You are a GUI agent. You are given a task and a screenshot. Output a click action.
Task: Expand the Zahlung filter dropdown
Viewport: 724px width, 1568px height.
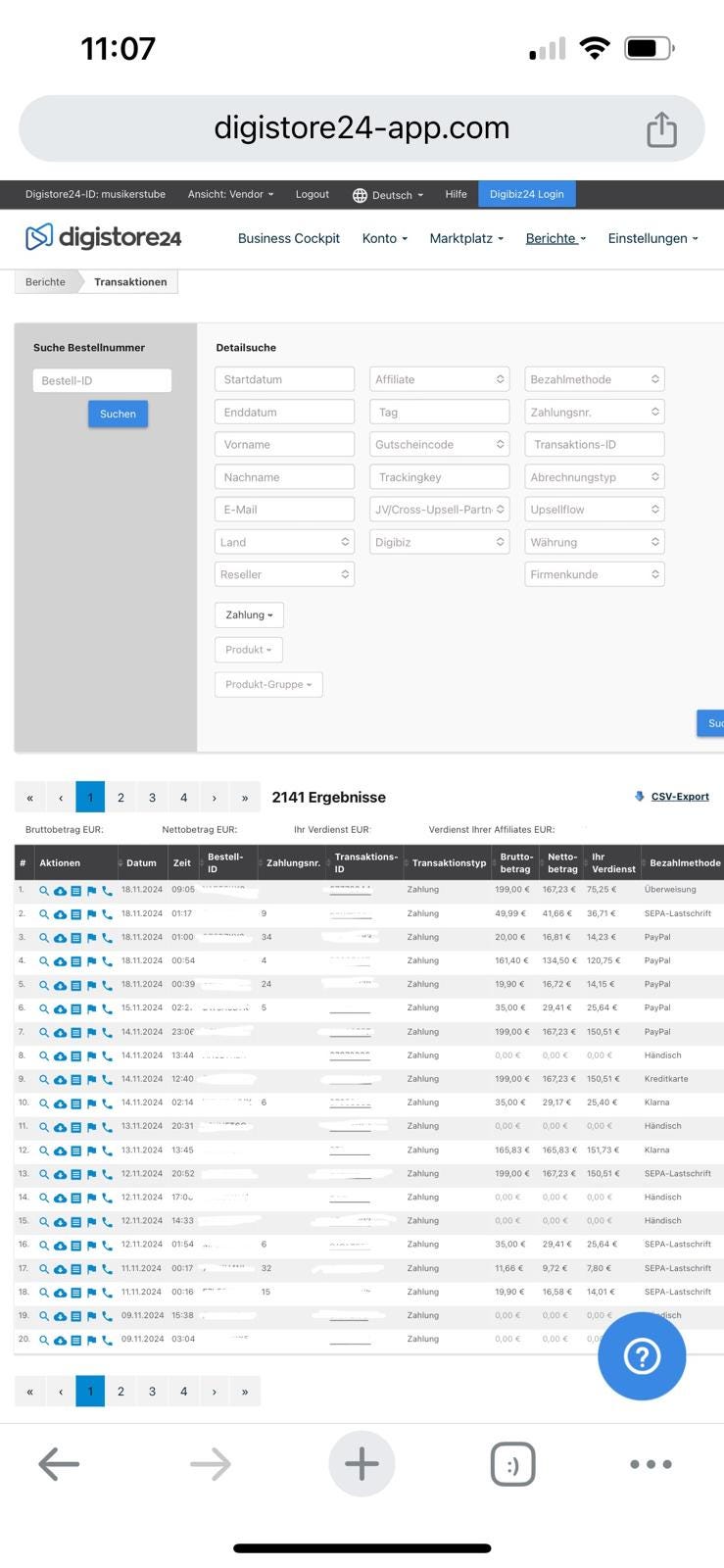pos(249,615)
